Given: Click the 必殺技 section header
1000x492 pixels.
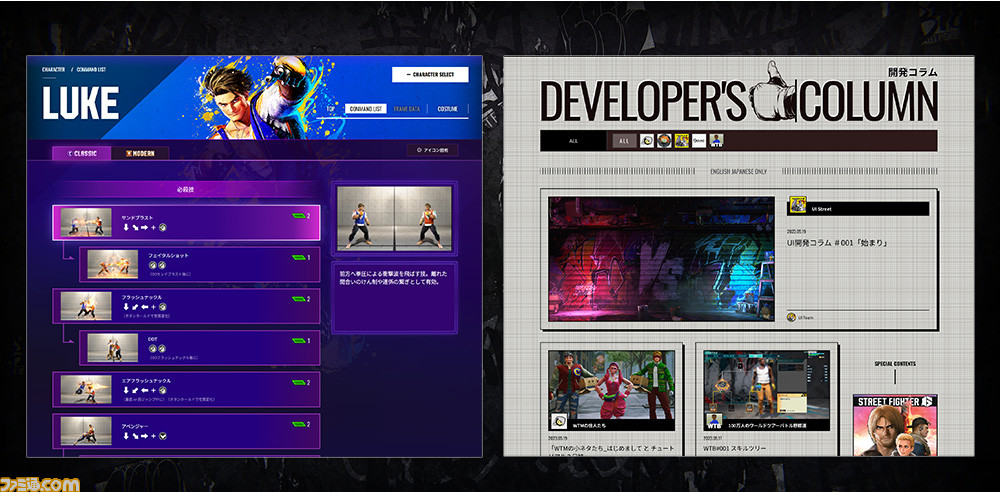Looking at the screenshot, I should (x=185, y=190).
